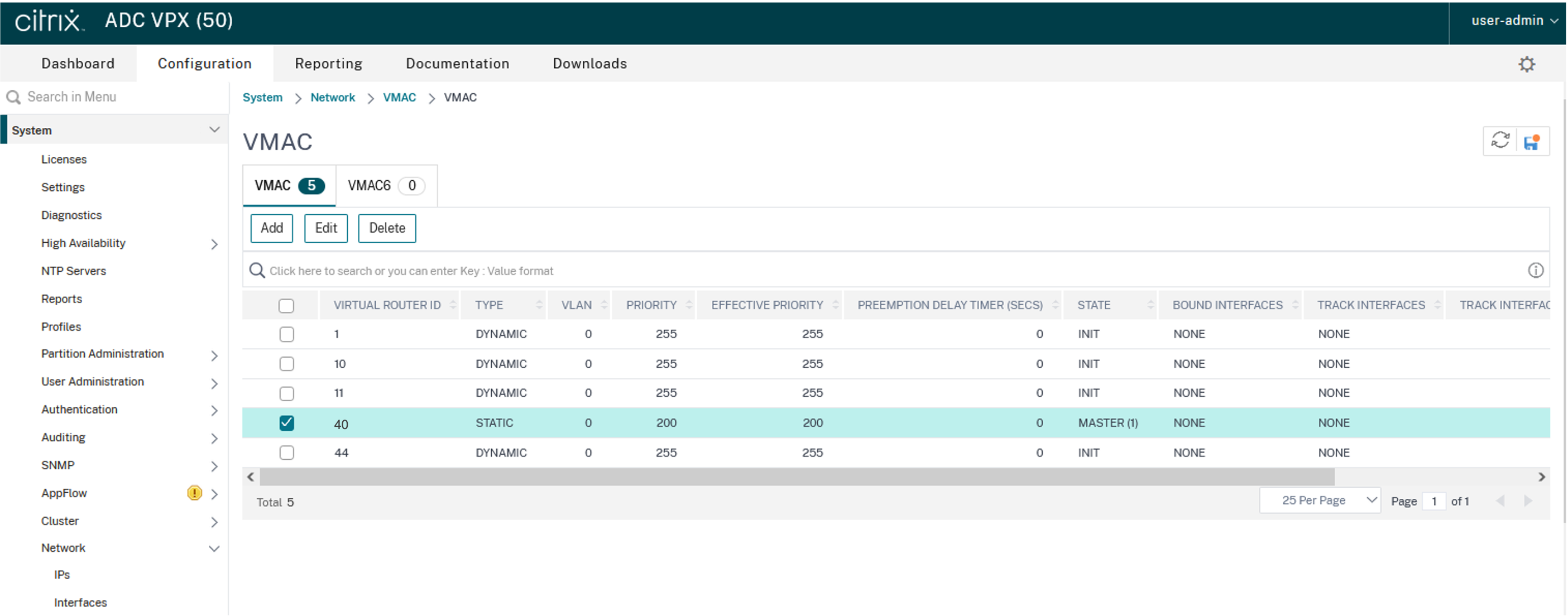Click the Delete button
The height and width of the screenshot is (616, 1568).
point(386,228)
